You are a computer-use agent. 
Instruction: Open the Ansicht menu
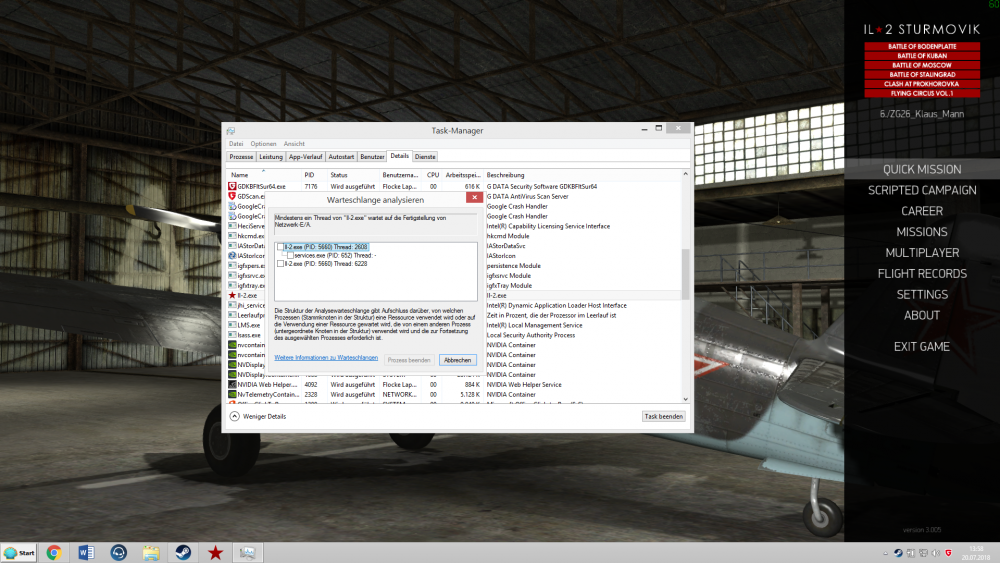tap(294, 144)
